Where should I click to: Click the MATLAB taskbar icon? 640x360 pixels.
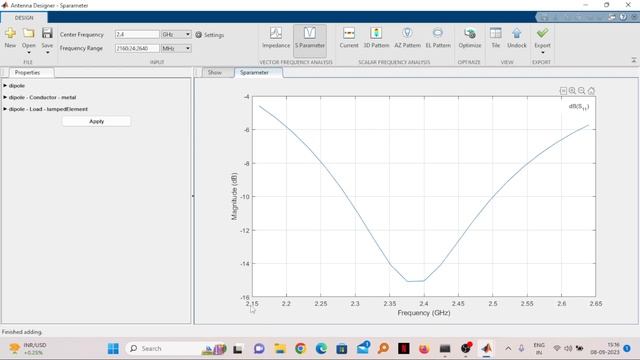486,349
